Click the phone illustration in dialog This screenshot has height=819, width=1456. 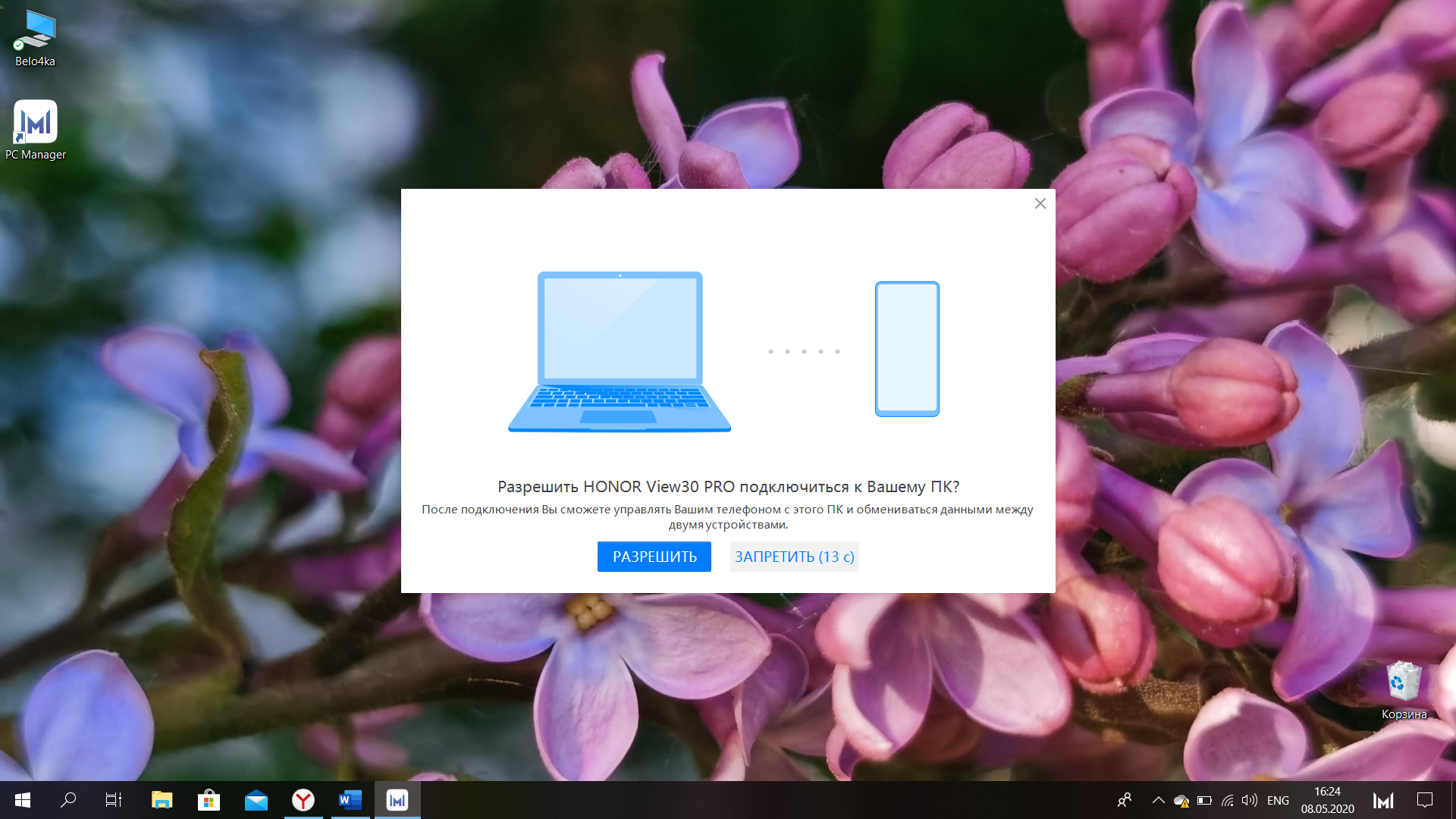click(x=907, y=349)
